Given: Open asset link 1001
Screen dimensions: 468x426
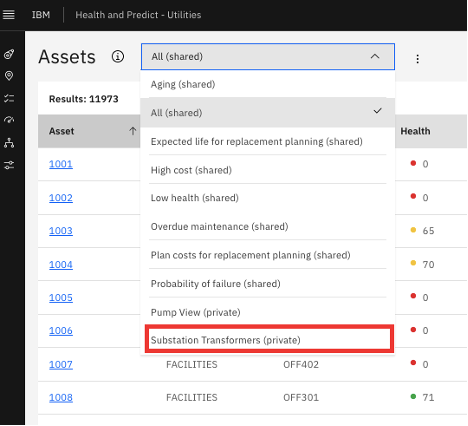Looking at the screenshot, I should click(61, 164).
